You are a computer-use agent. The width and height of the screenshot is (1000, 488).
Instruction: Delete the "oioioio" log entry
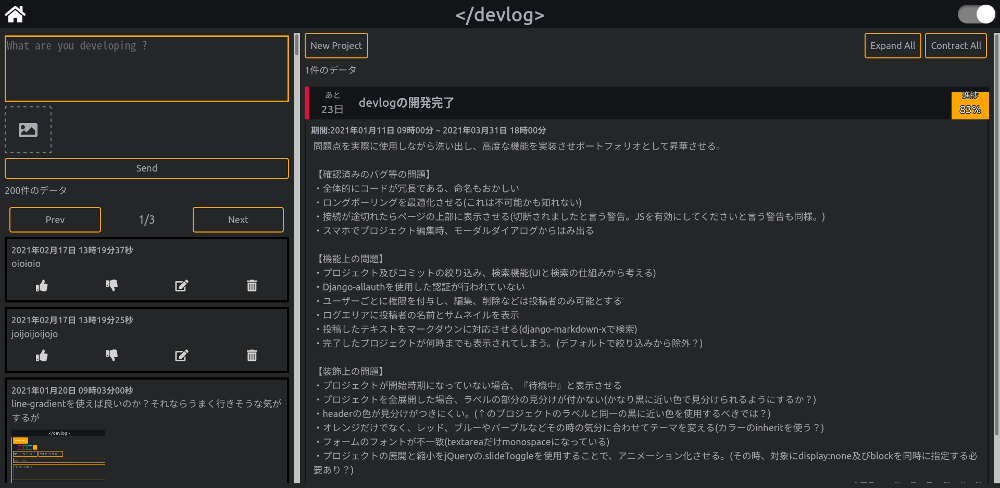pos(252,286)
